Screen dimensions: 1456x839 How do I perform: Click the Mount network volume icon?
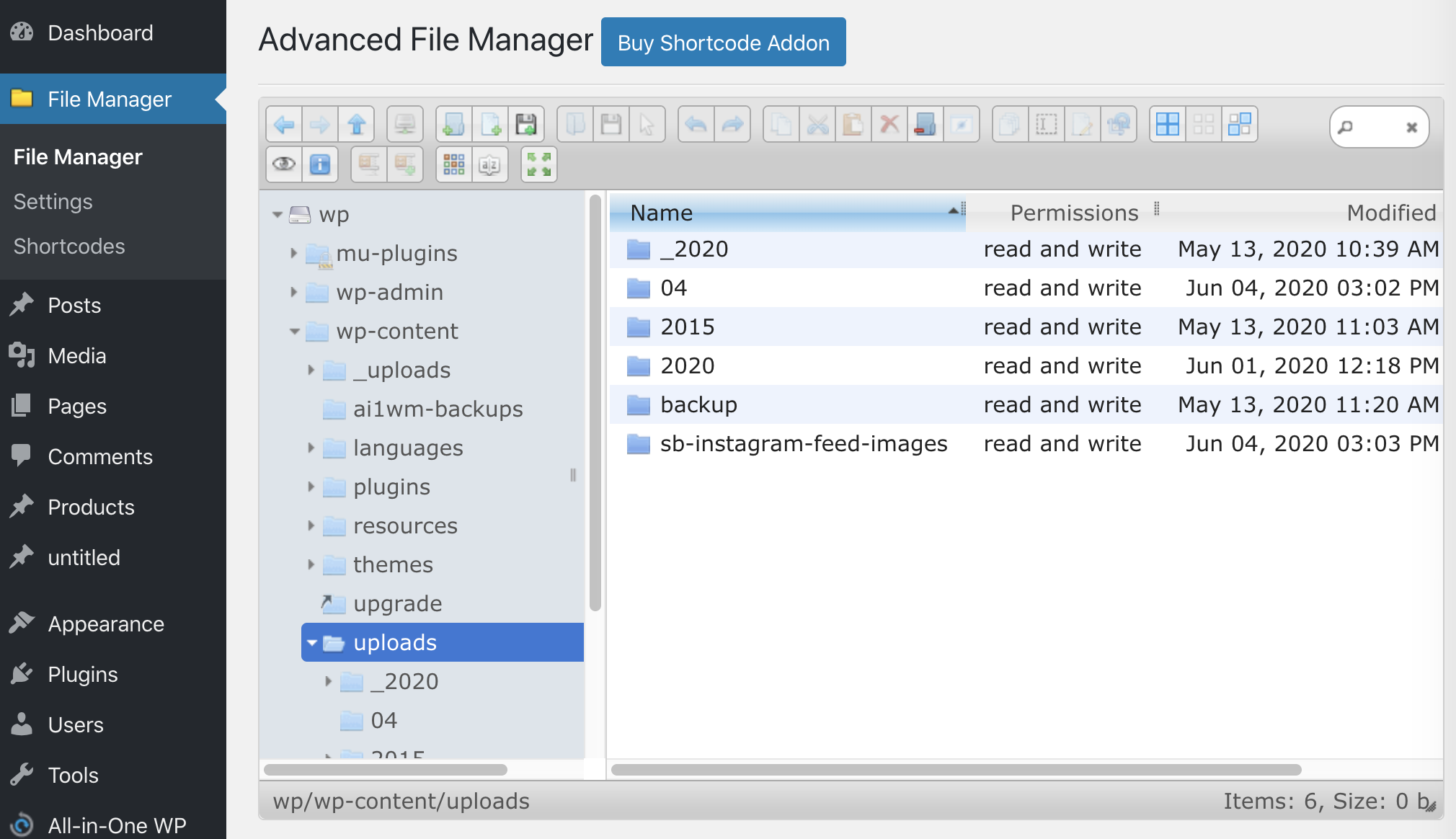(x=405, y=125)
